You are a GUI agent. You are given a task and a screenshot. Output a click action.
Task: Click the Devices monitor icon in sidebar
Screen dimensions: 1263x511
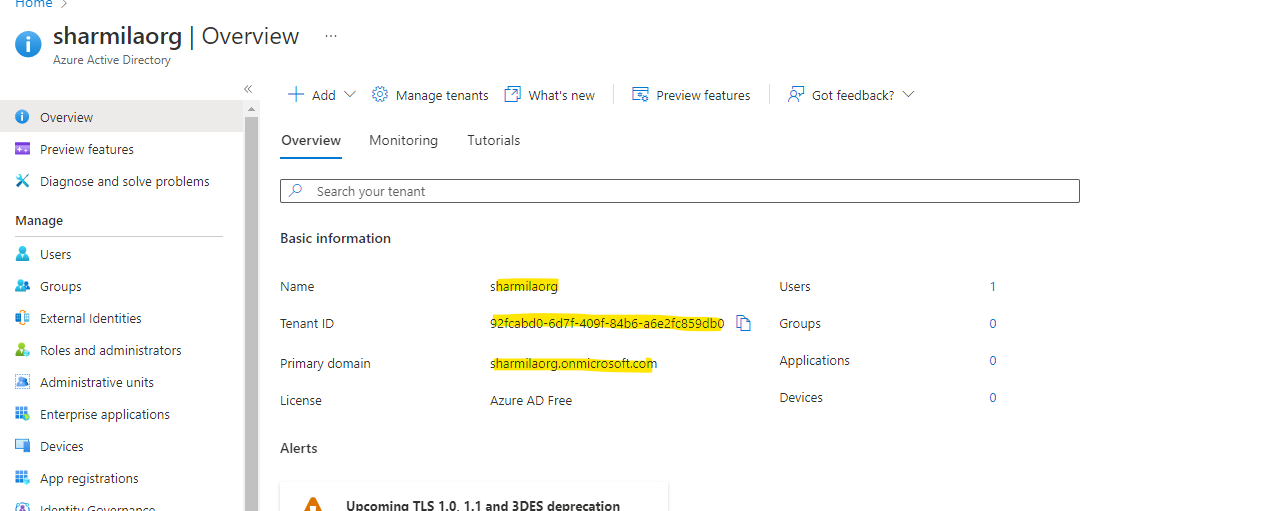click(x=22, y=446)
